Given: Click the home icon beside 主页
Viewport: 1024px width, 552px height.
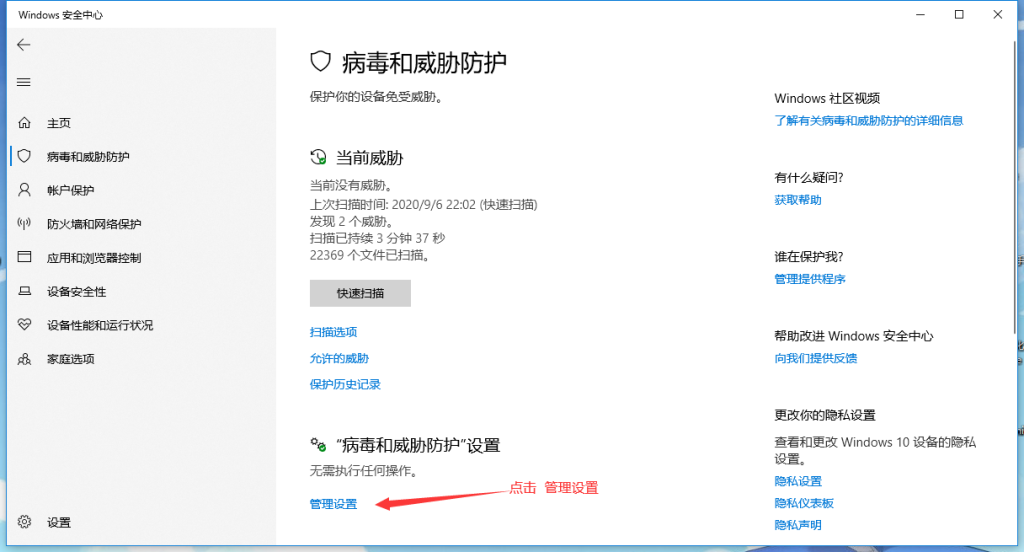Looking at the screenshot, I should tap(24, 122).
